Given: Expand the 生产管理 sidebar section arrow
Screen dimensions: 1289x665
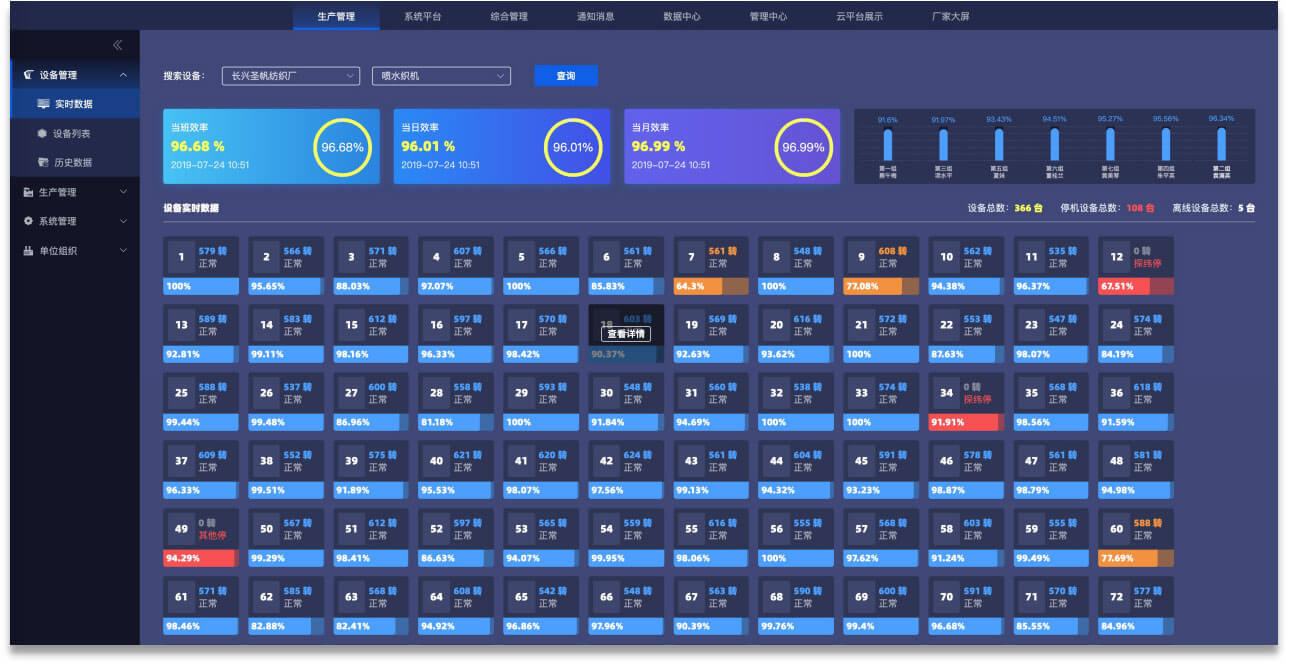Looking at the screenshot, I should (x=123, y=192).
